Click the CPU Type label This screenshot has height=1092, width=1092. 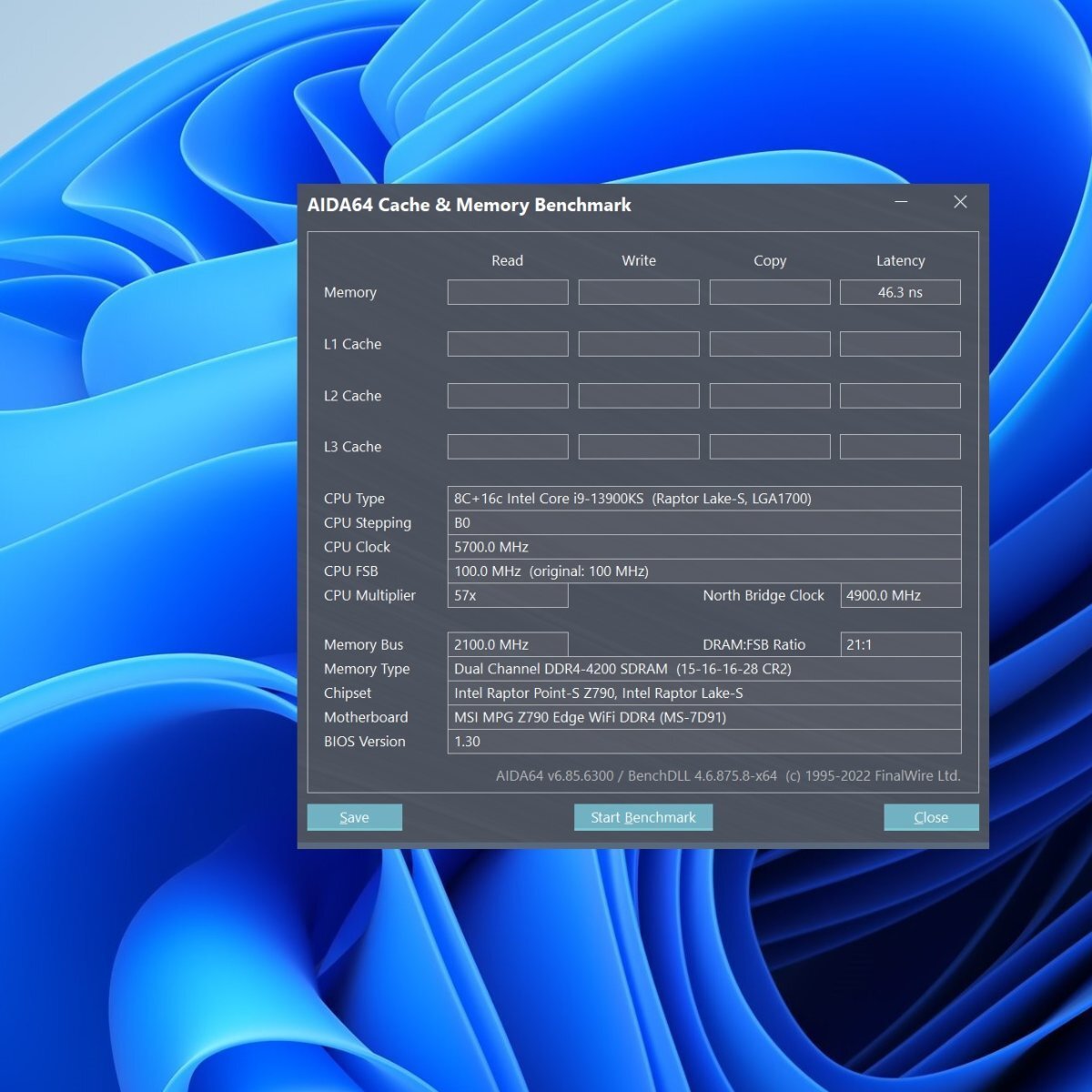(x=354, y=499)
